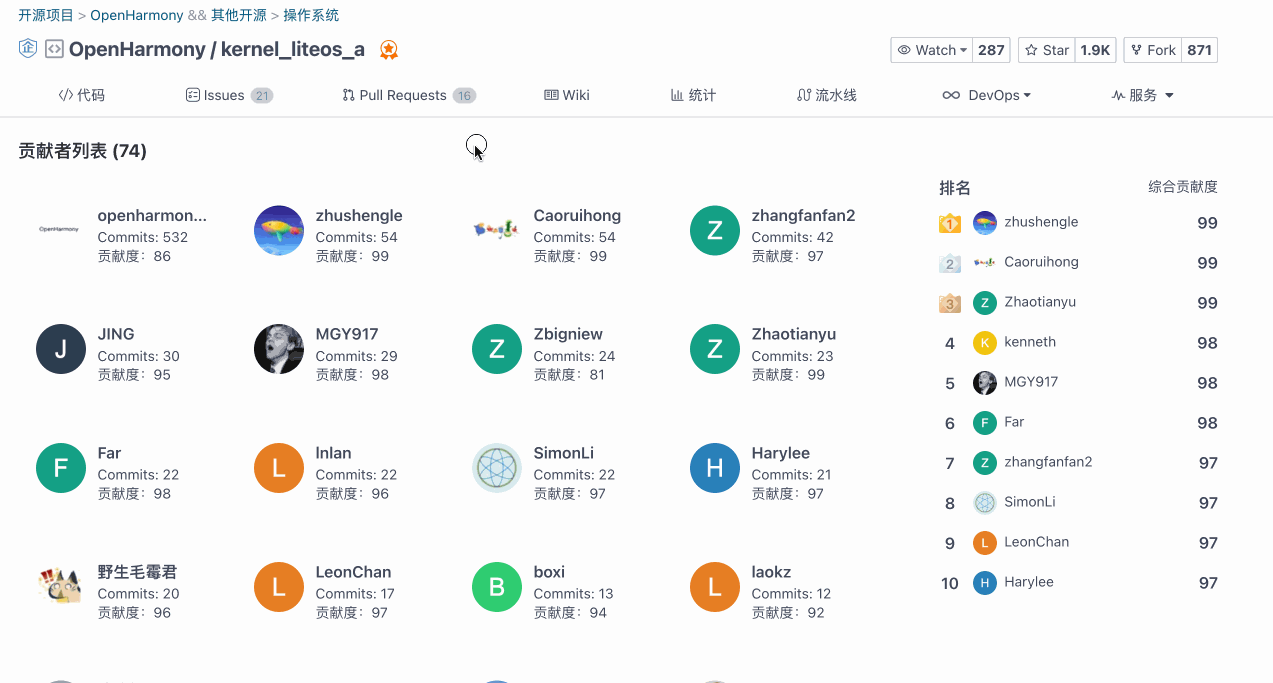Expand the 服务 dropdown menu
The width and height of the screenshot is (1273, 683).
tap(1143, 95)
